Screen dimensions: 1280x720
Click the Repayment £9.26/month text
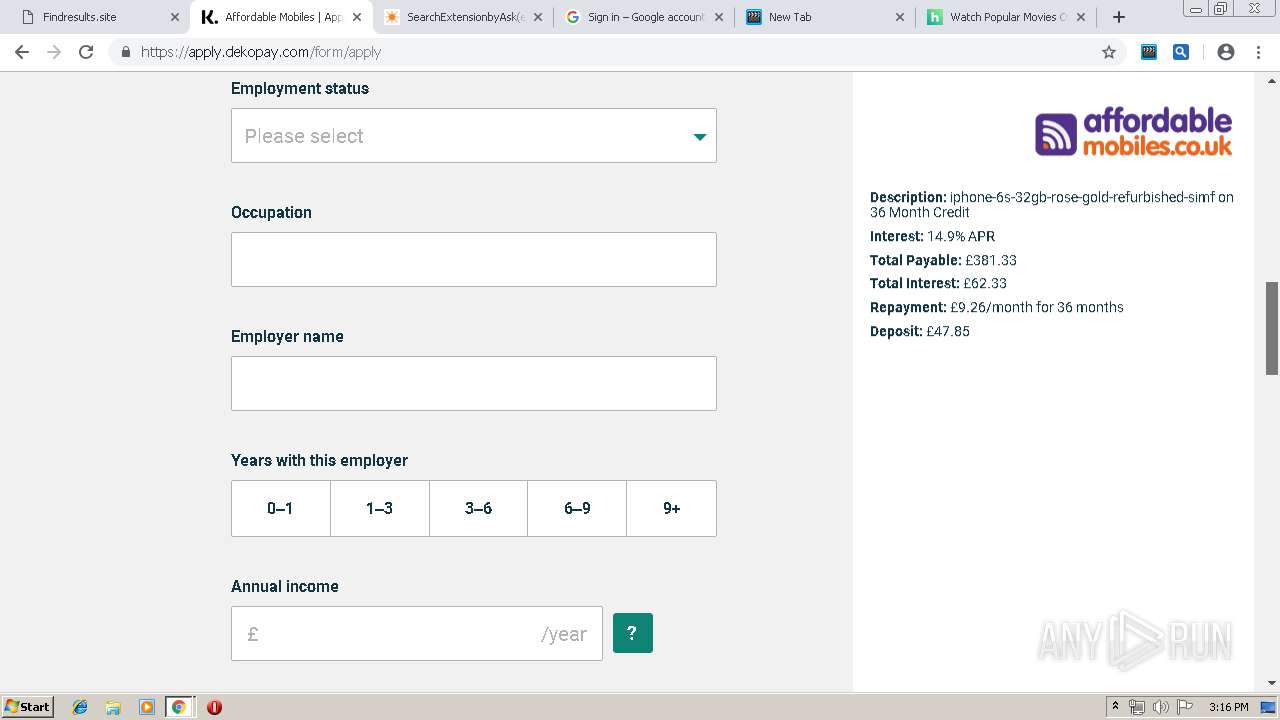coord(997,307)
